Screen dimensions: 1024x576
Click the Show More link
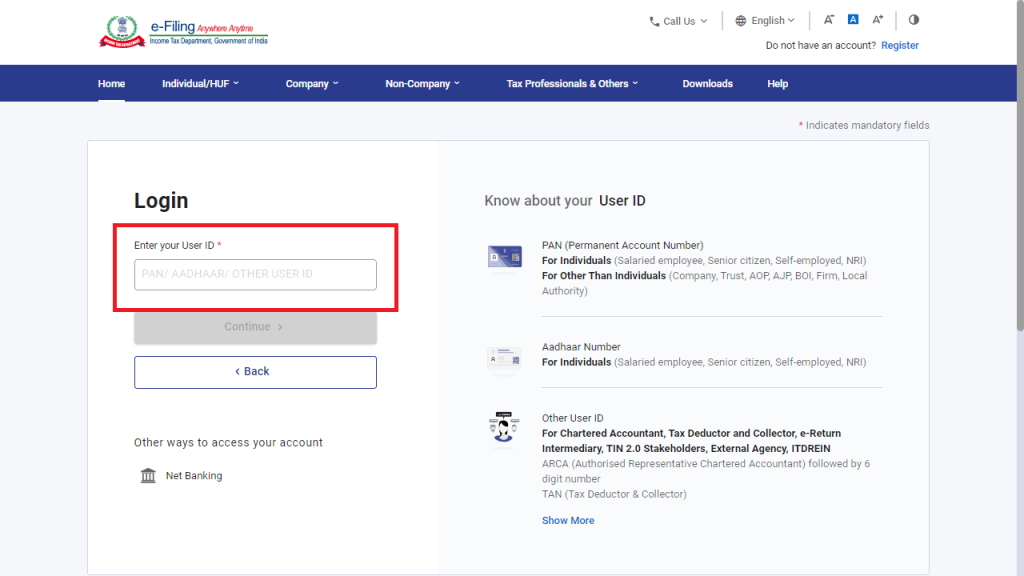click(x=568, y=520)
